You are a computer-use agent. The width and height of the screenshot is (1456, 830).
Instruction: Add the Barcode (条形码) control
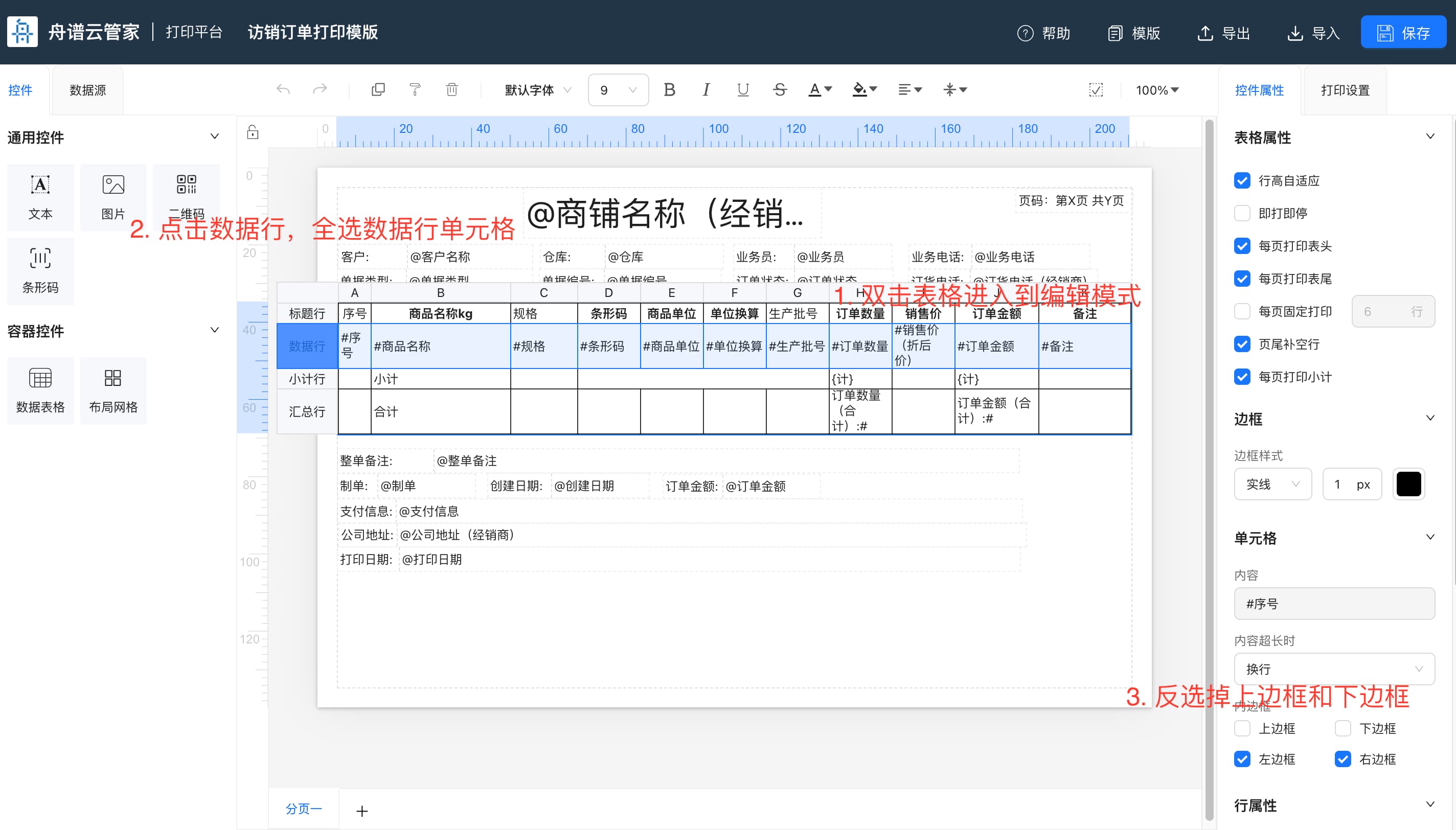(x=40, y=271)
